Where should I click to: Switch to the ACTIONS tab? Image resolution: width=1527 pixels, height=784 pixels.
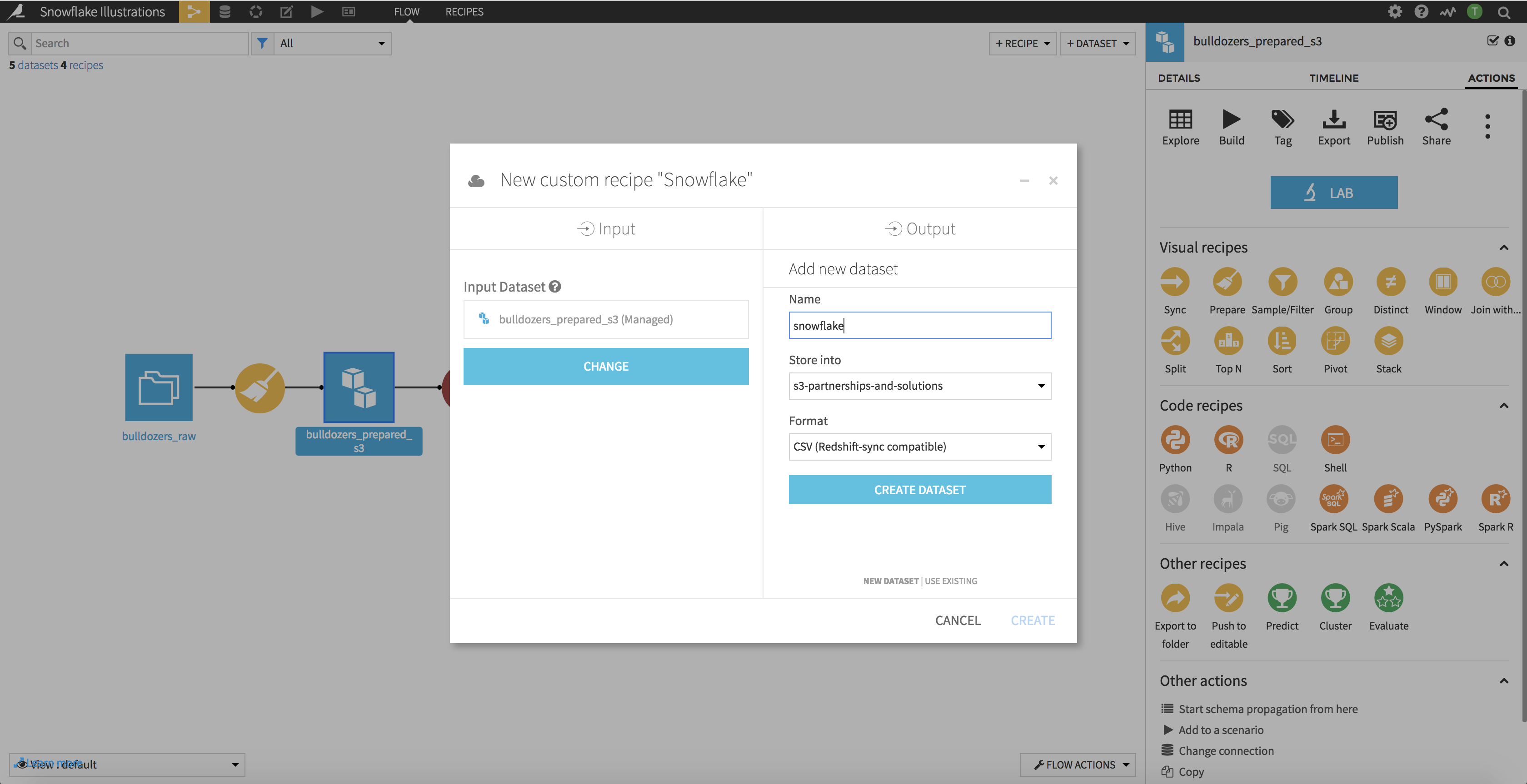click(x=1491, y=78)
